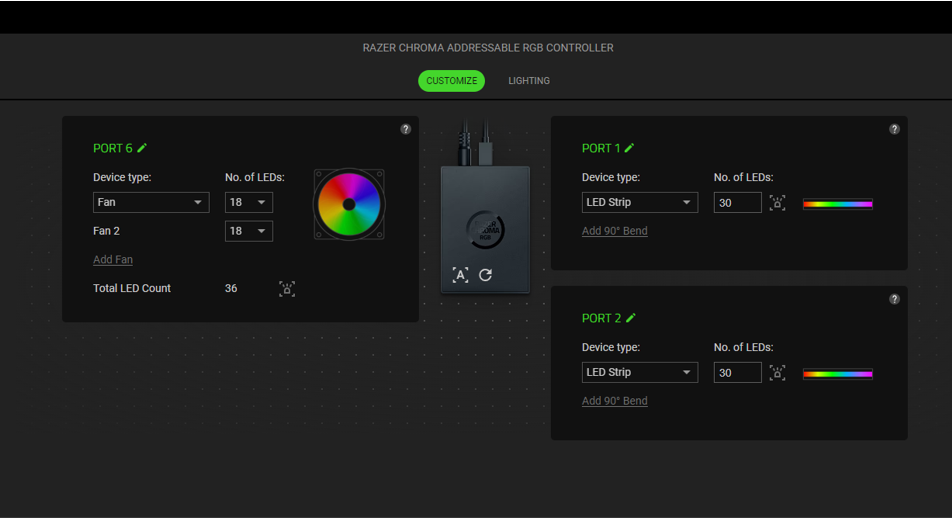Screen dimensions: 952x518
Task: Edit the PORT 1 name with pencil icon
Action: pos(630,148)
